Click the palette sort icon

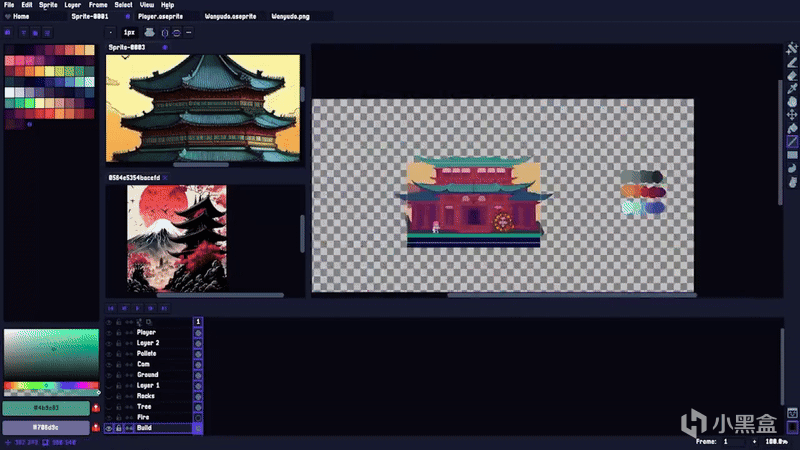(x=23, y=33)
